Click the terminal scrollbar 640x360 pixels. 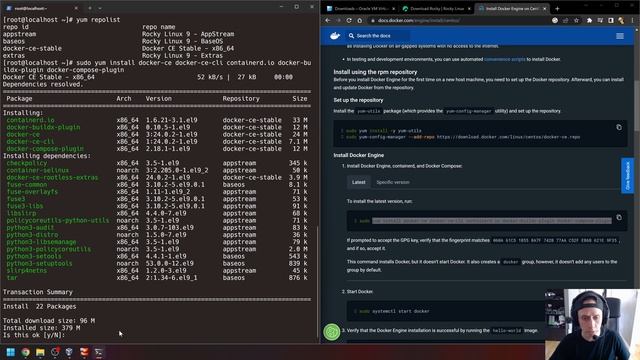[317, 282]
